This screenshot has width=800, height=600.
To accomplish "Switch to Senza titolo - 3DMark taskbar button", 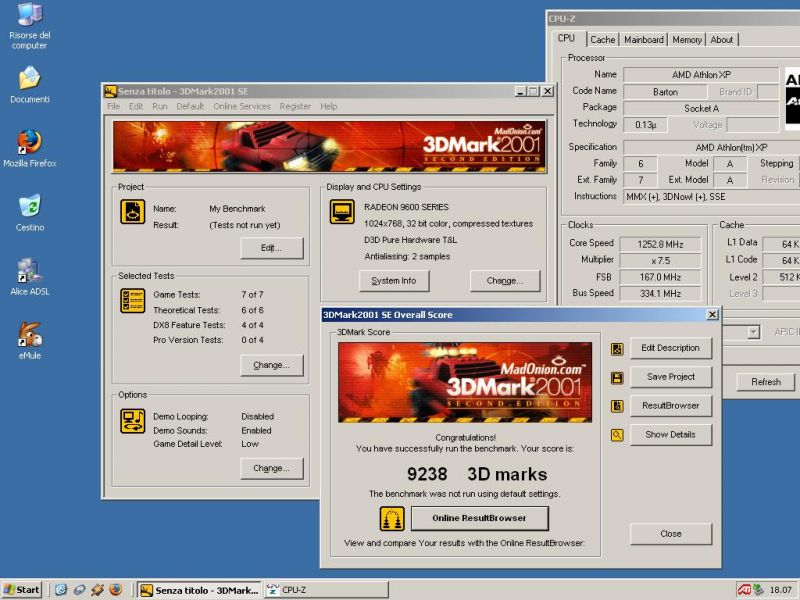I will coord(199,590).
